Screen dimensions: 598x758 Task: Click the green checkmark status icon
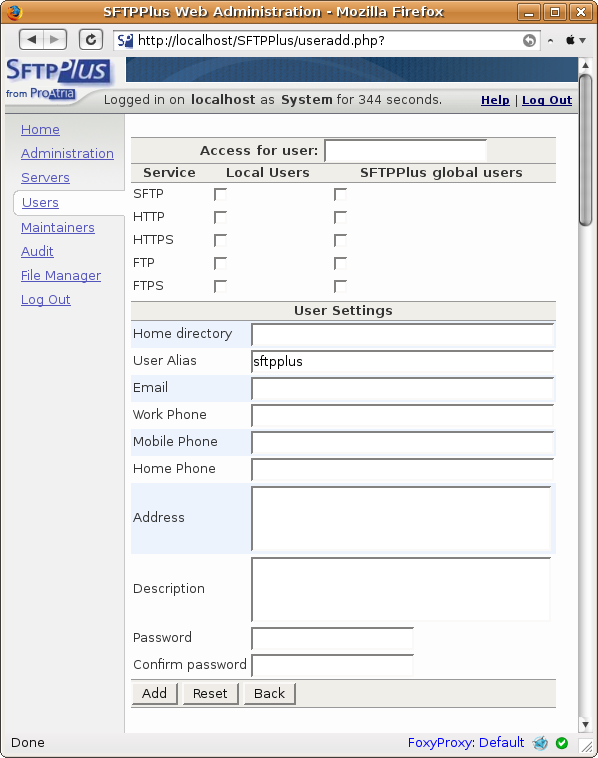tap(562, 743)
